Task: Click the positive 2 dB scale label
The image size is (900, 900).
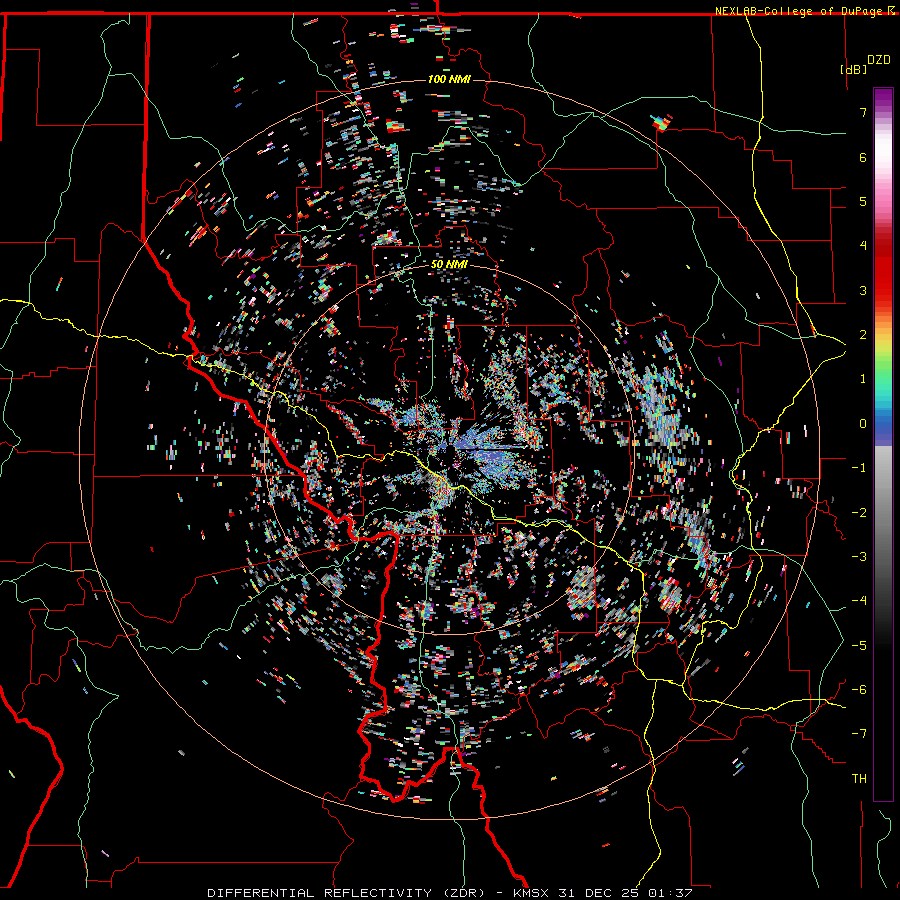Action: (863, 335)
